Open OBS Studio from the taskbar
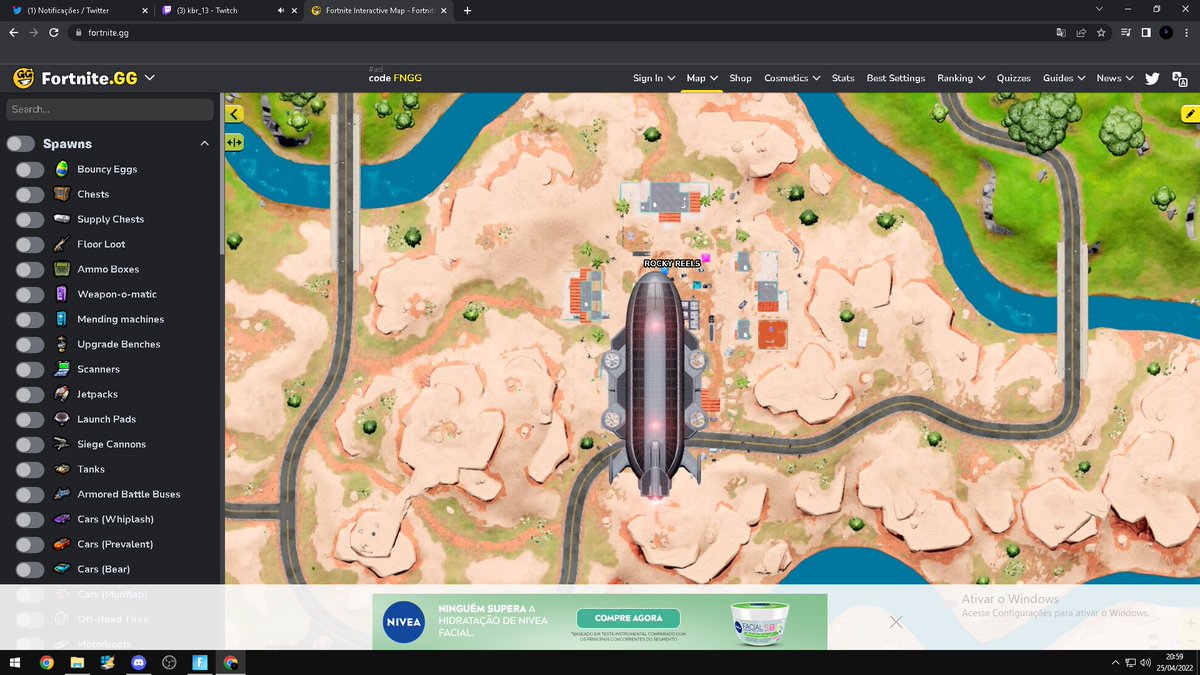The height and width of the screenshot is (675, 1200). point(170,662)
